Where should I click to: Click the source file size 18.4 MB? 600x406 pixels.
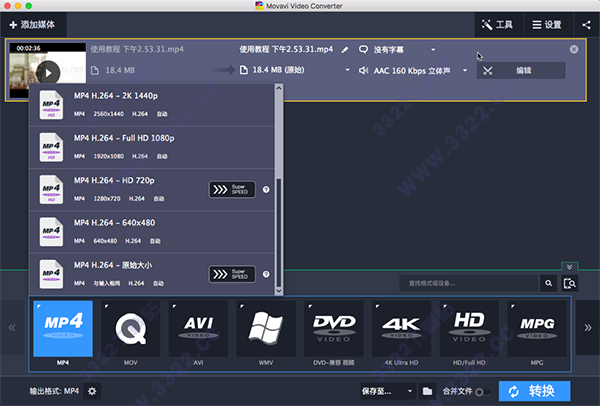point(120,70)
